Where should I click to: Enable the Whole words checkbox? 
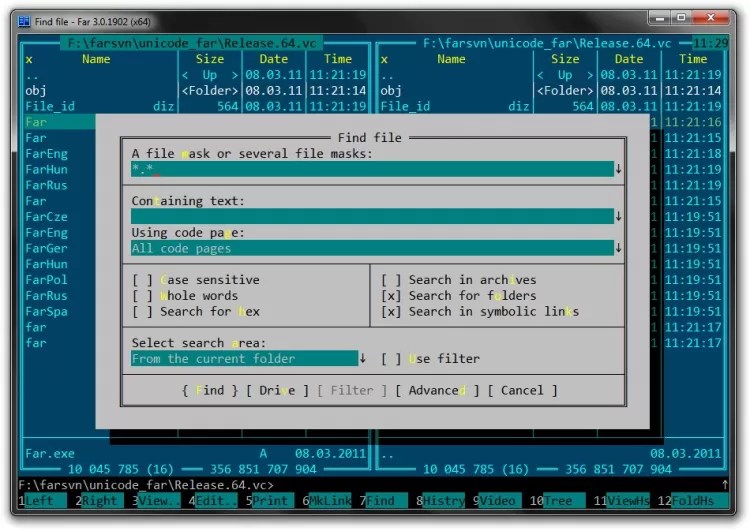click(x=143, y=296)
